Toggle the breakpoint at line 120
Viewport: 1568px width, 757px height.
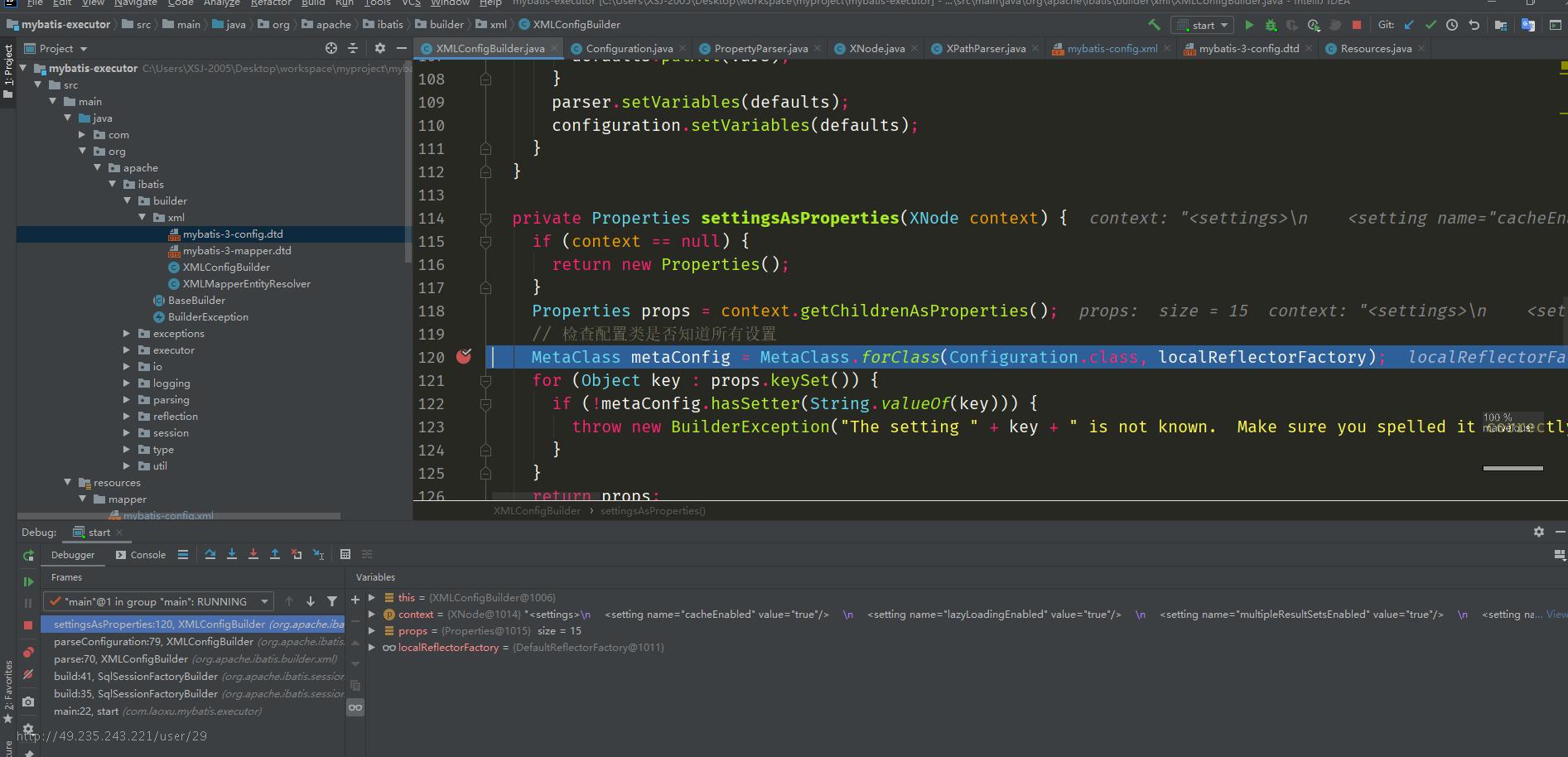coord(464,356)
